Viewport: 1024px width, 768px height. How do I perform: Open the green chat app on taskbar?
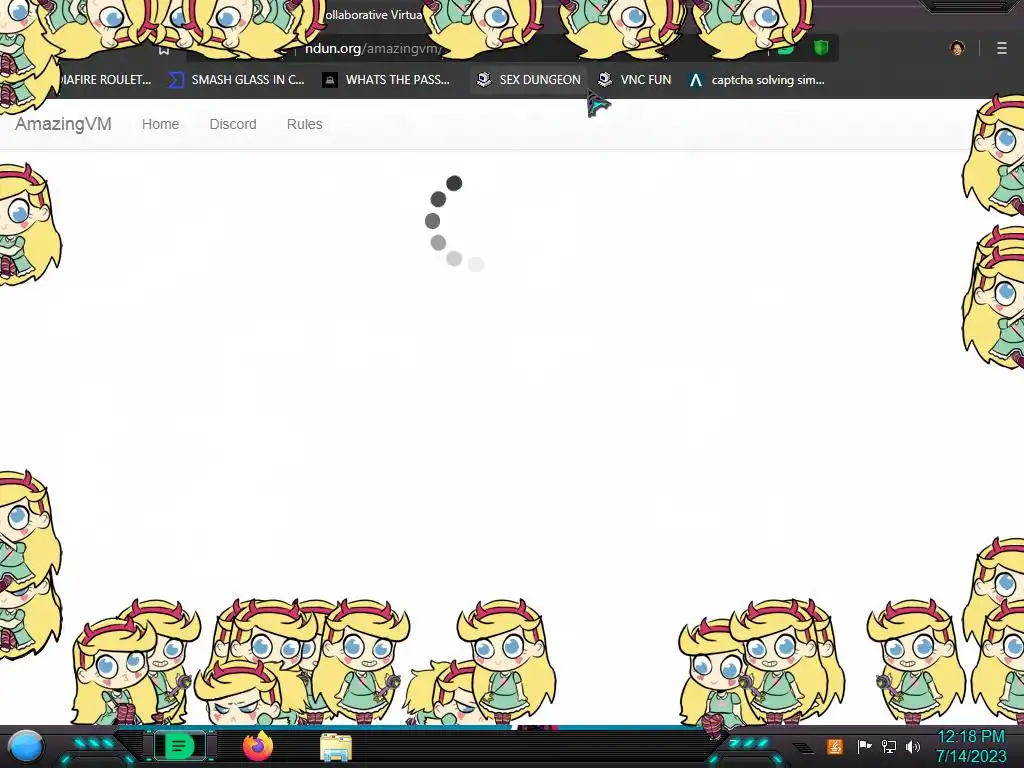[180, 746]
